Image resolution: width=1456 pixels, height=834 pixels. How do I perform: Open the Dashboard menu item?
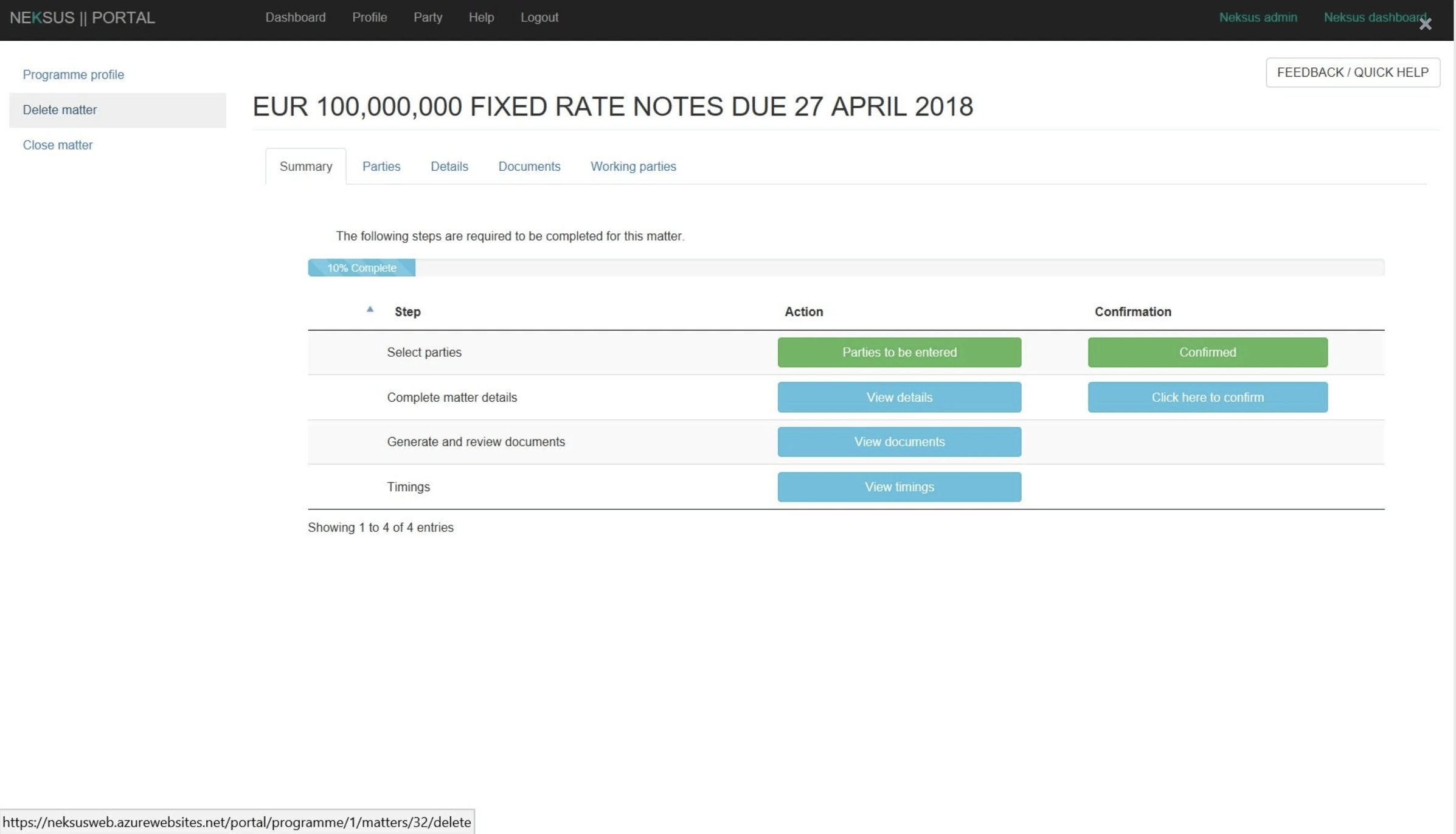tap(296, 18)
